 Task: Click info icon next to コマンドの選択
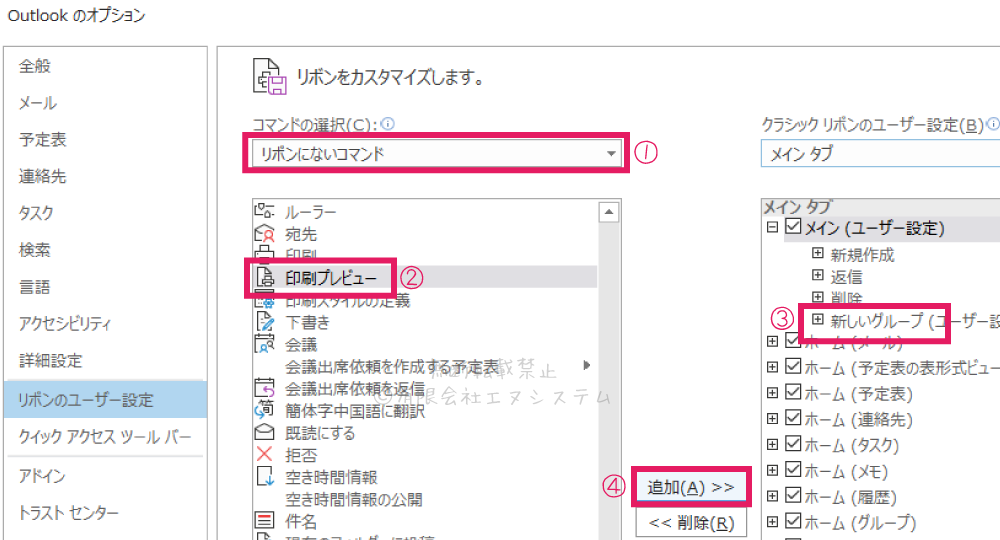pos(387,124)
